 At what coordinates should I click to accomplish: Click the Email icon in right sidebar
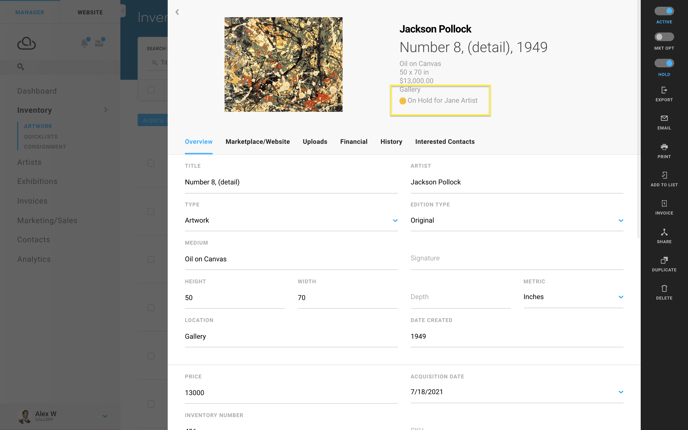tap(664, 118)
